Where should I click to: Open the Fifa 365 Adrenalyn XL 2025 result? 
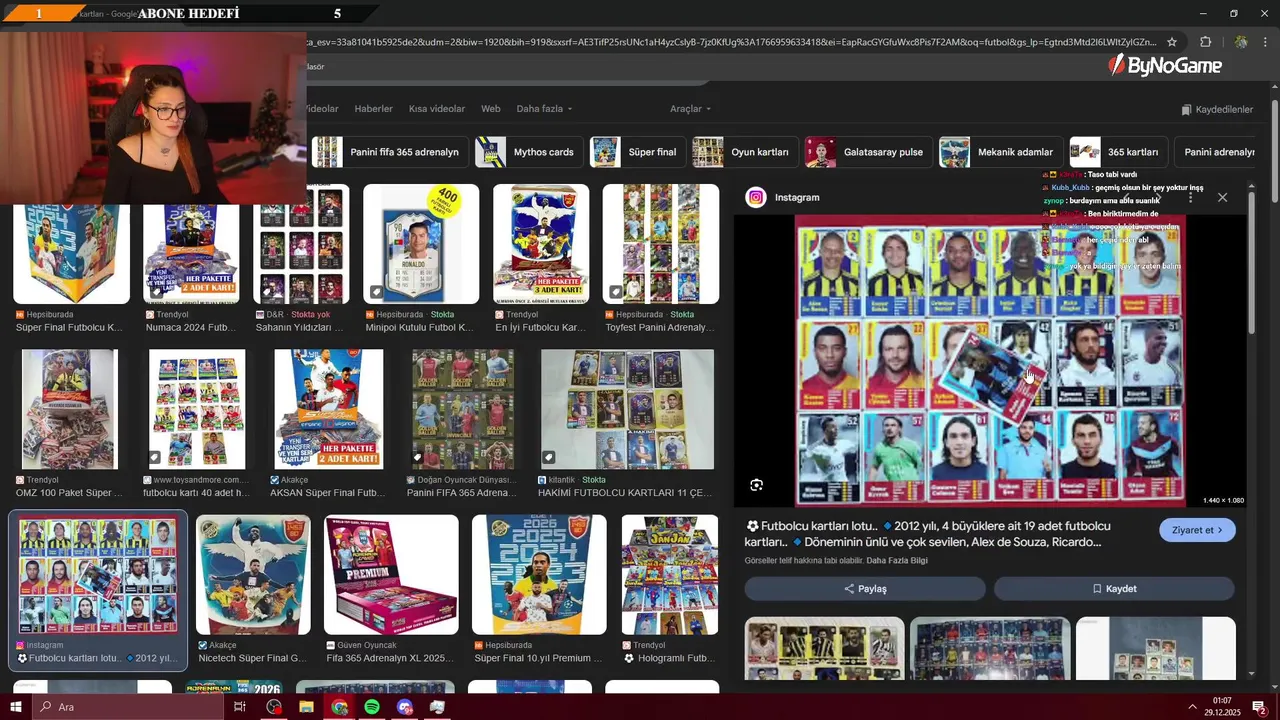click(x=391, y=575)
